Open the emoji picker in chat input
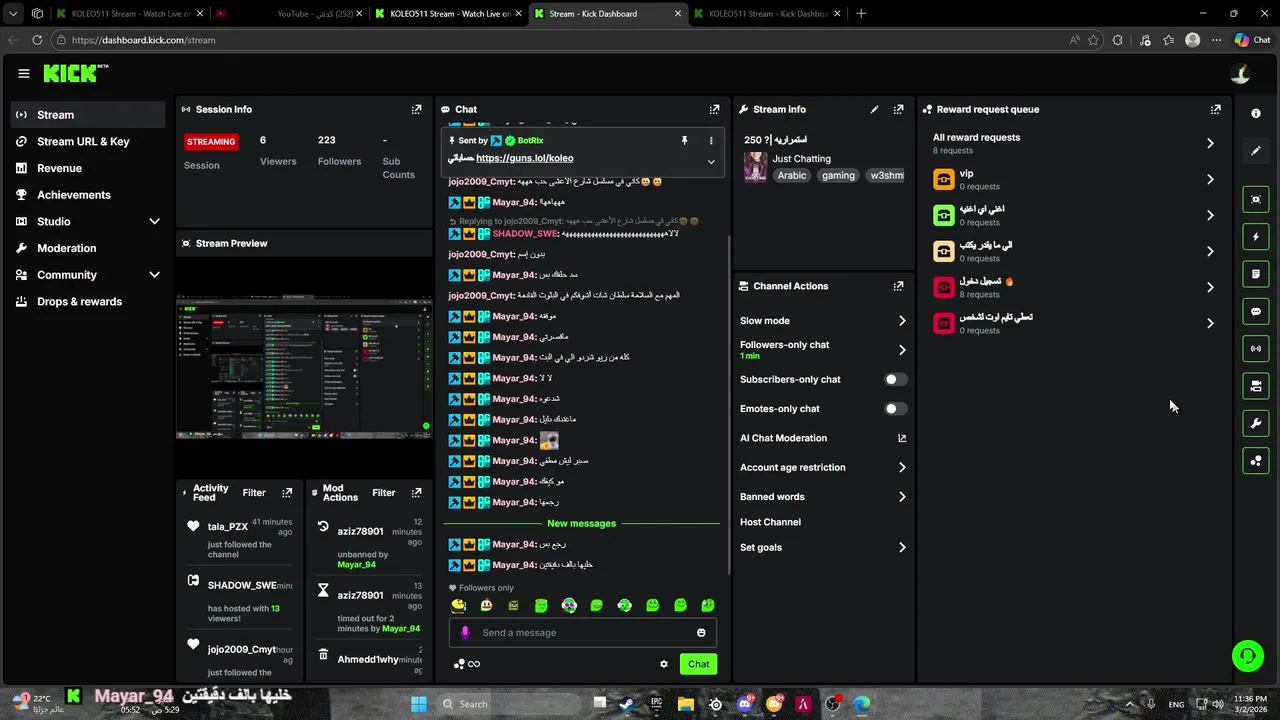Viewport: 1280px width, 720px height. (701, 632)
